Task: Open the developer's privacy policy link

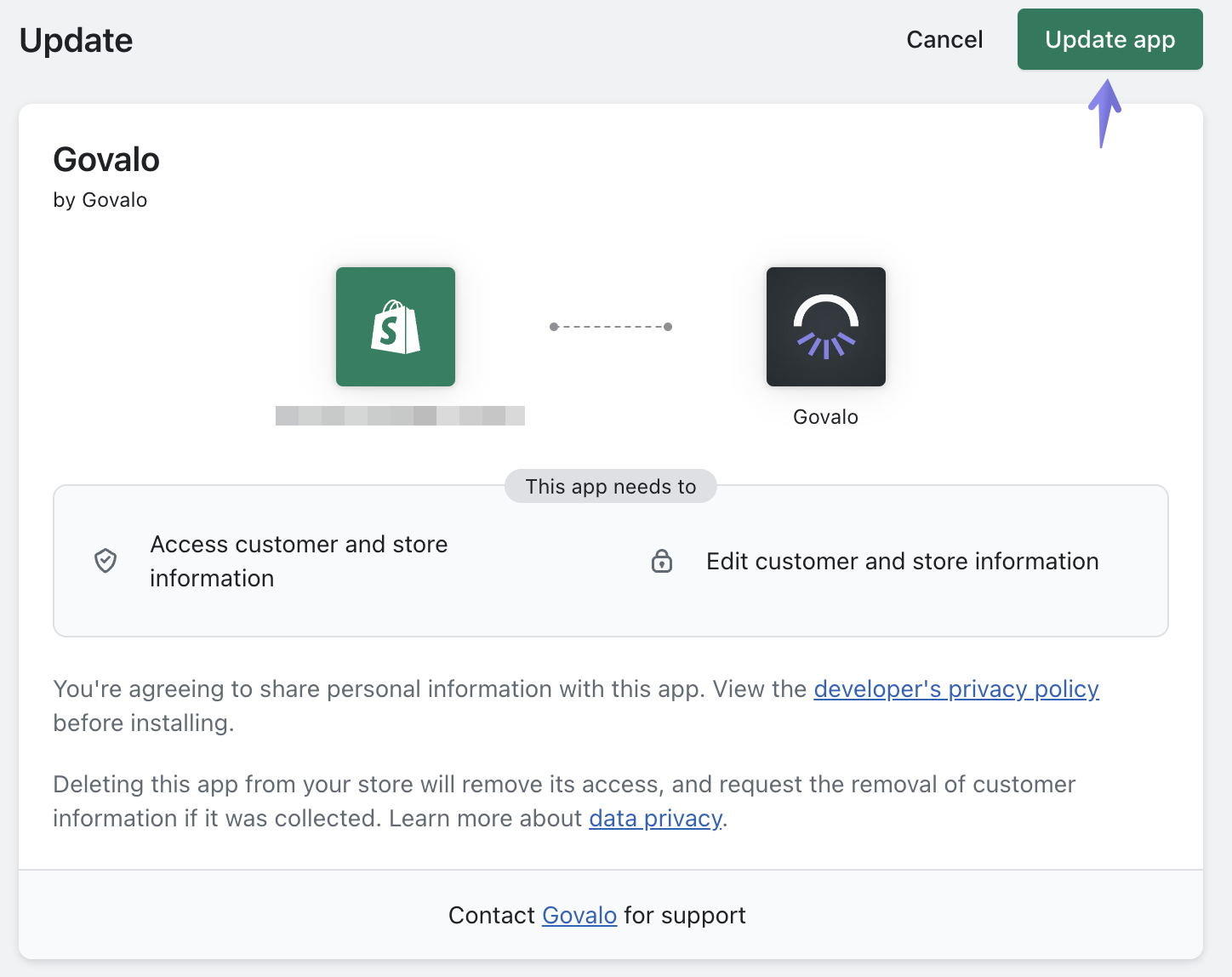Action: pos(955,688)
